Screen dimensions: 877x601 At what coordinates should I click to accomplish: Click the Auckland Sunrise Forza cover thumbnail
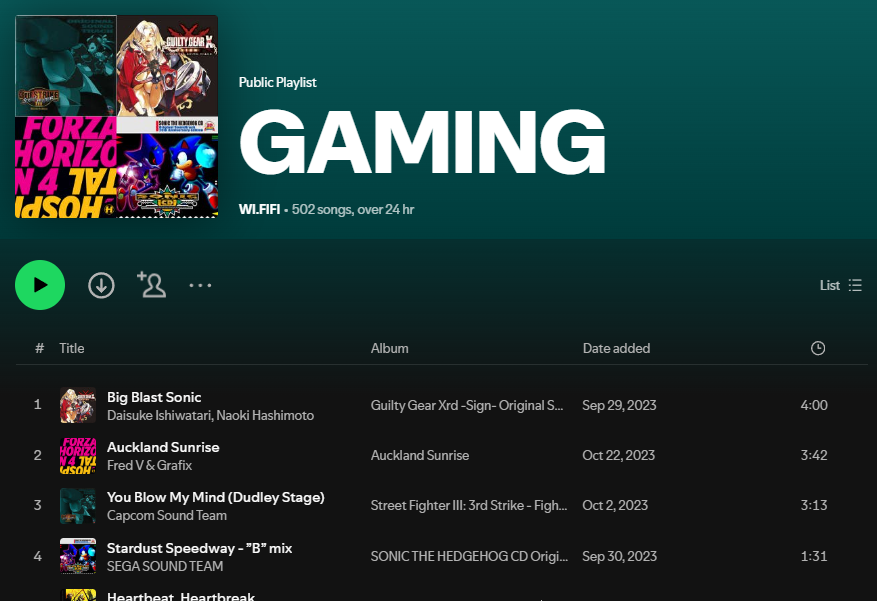pyautogui.click(x=78, y=456)
